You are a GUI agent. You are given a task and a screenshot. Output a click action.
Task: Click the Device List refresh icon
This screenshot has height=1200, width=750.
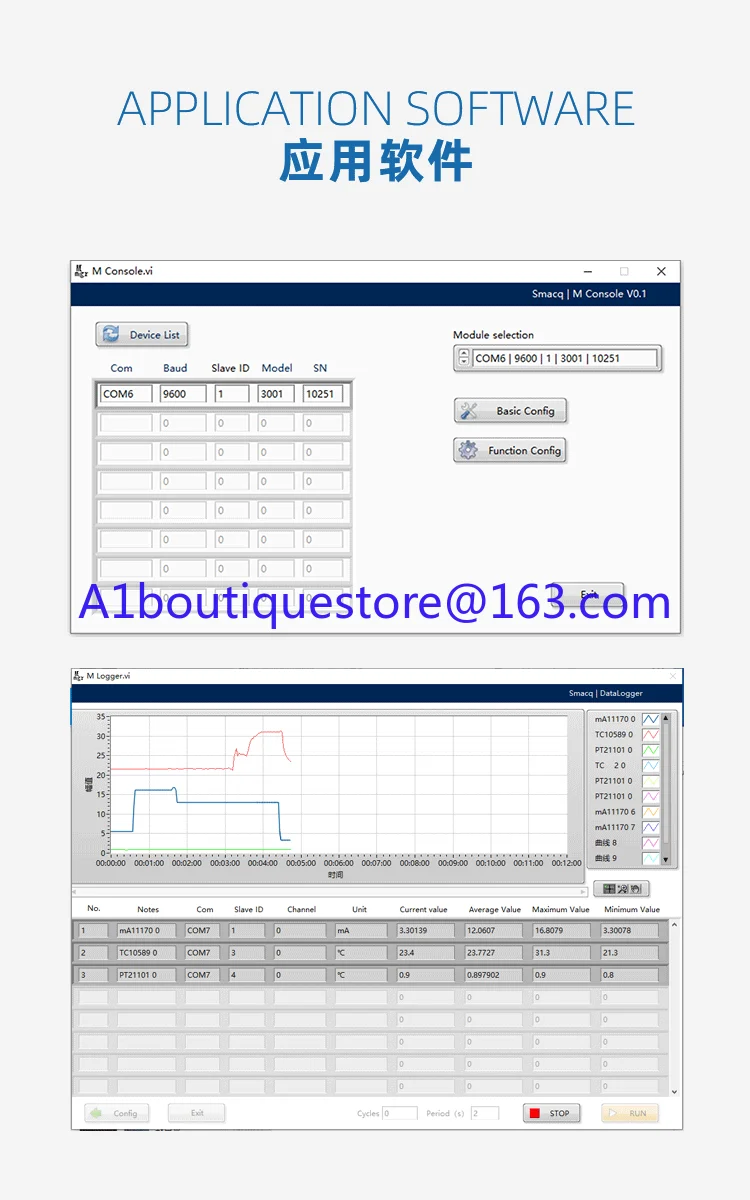coord(111,334)
